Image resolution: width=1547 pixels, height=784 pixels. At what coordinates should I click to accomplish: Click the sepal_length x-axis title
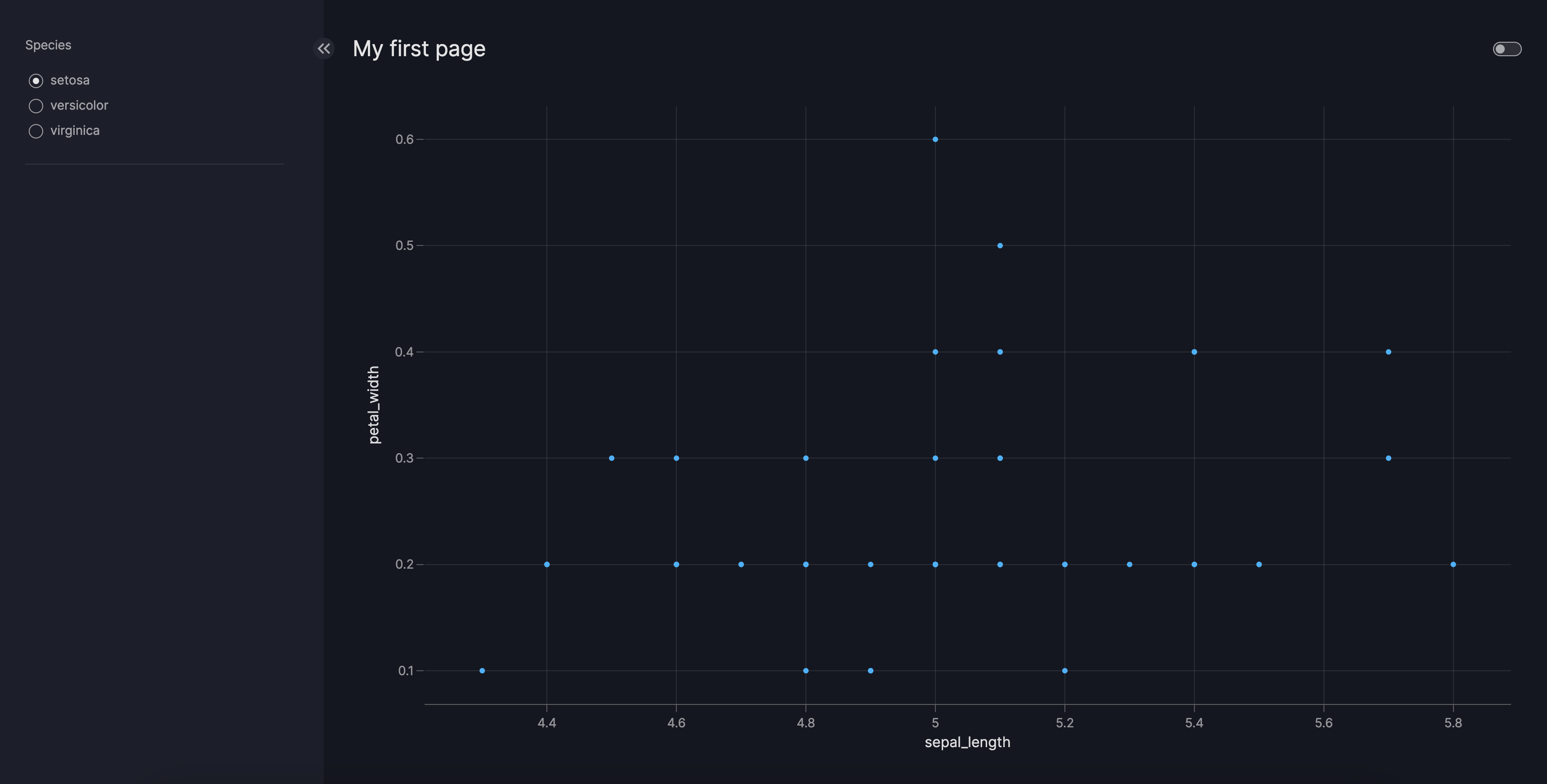pos(967,743)
